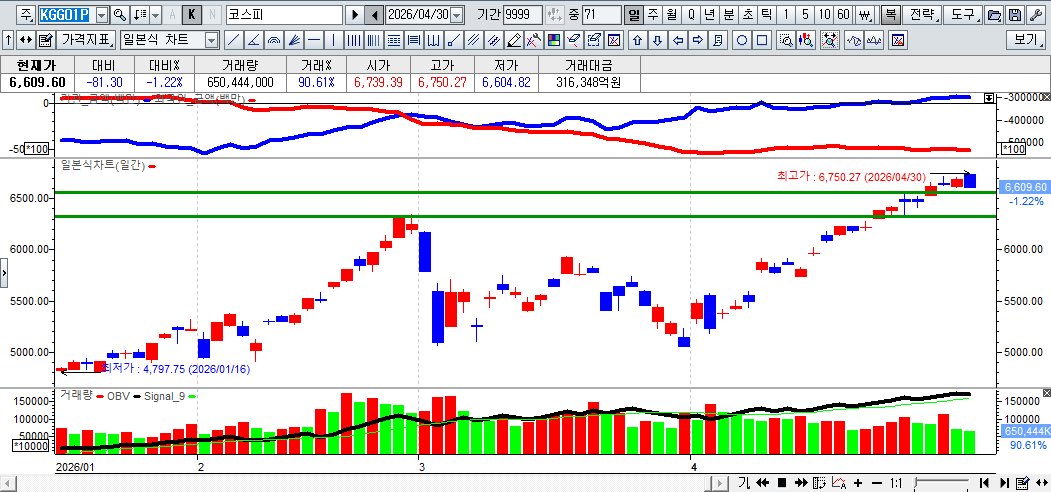Screen dimensions: 1051x492
Task: Select the trend line drawing tool
Action: [232, 40]
